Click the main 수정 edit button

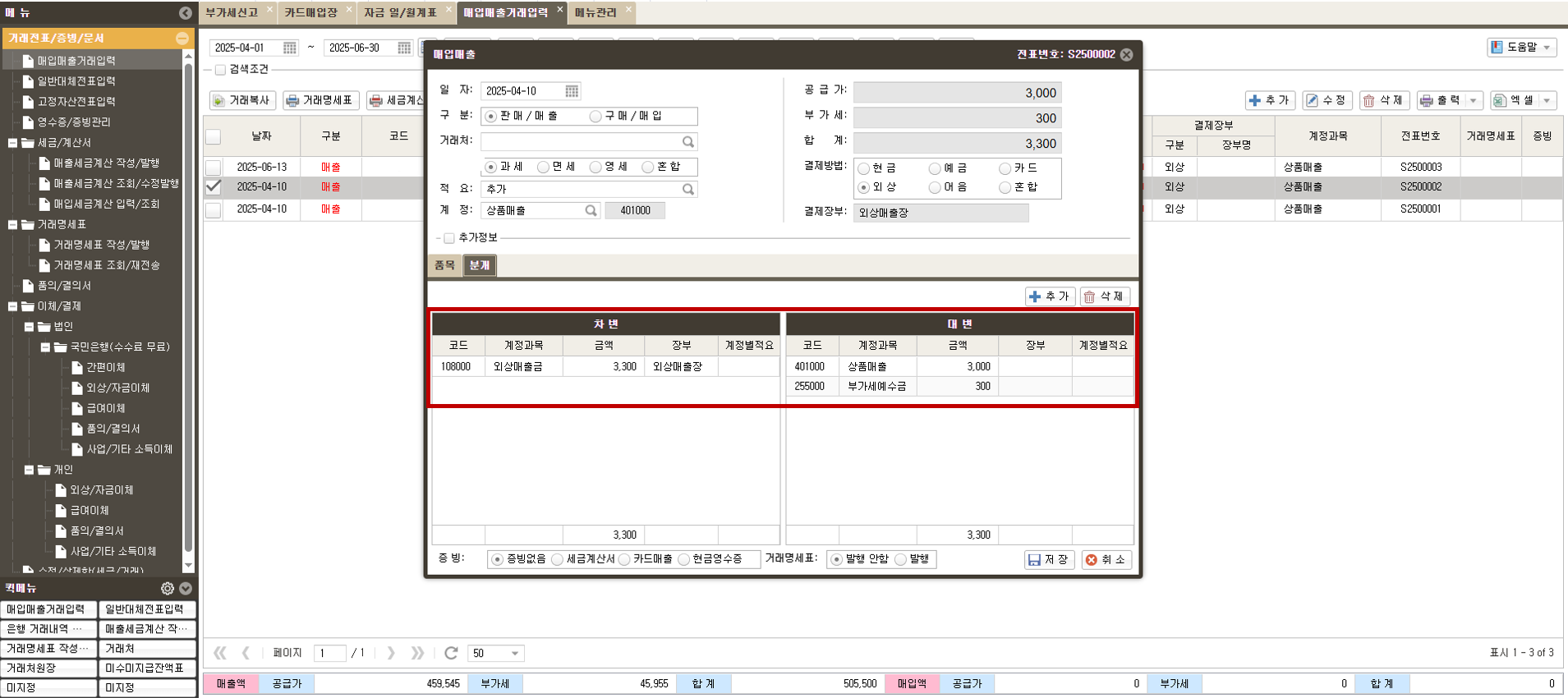[x=1327, y=100]
